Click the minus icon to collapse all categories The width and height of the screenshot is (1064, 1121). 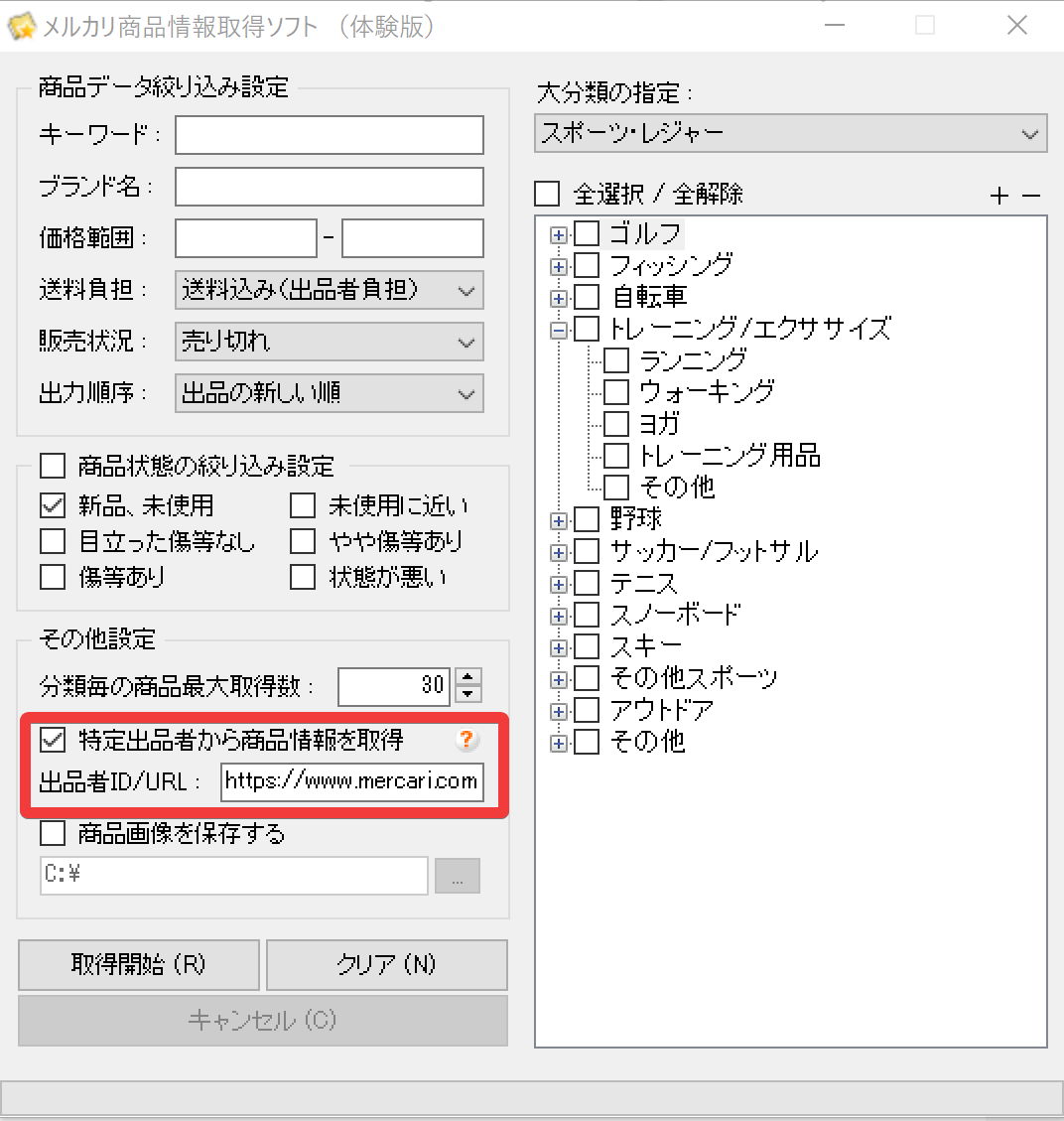coord(1031,197)
